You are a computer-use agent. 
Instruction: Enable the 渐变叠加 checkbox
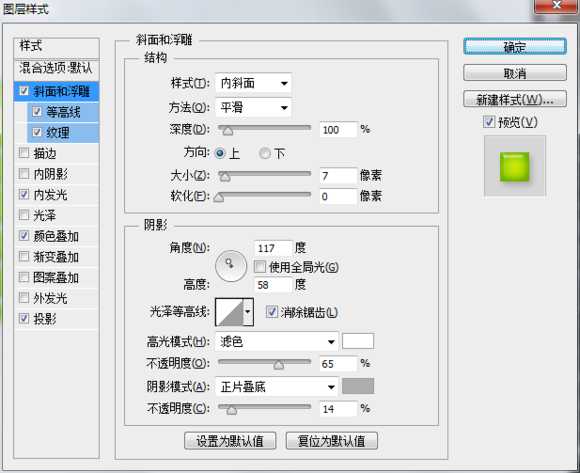[x=24, y=256]
